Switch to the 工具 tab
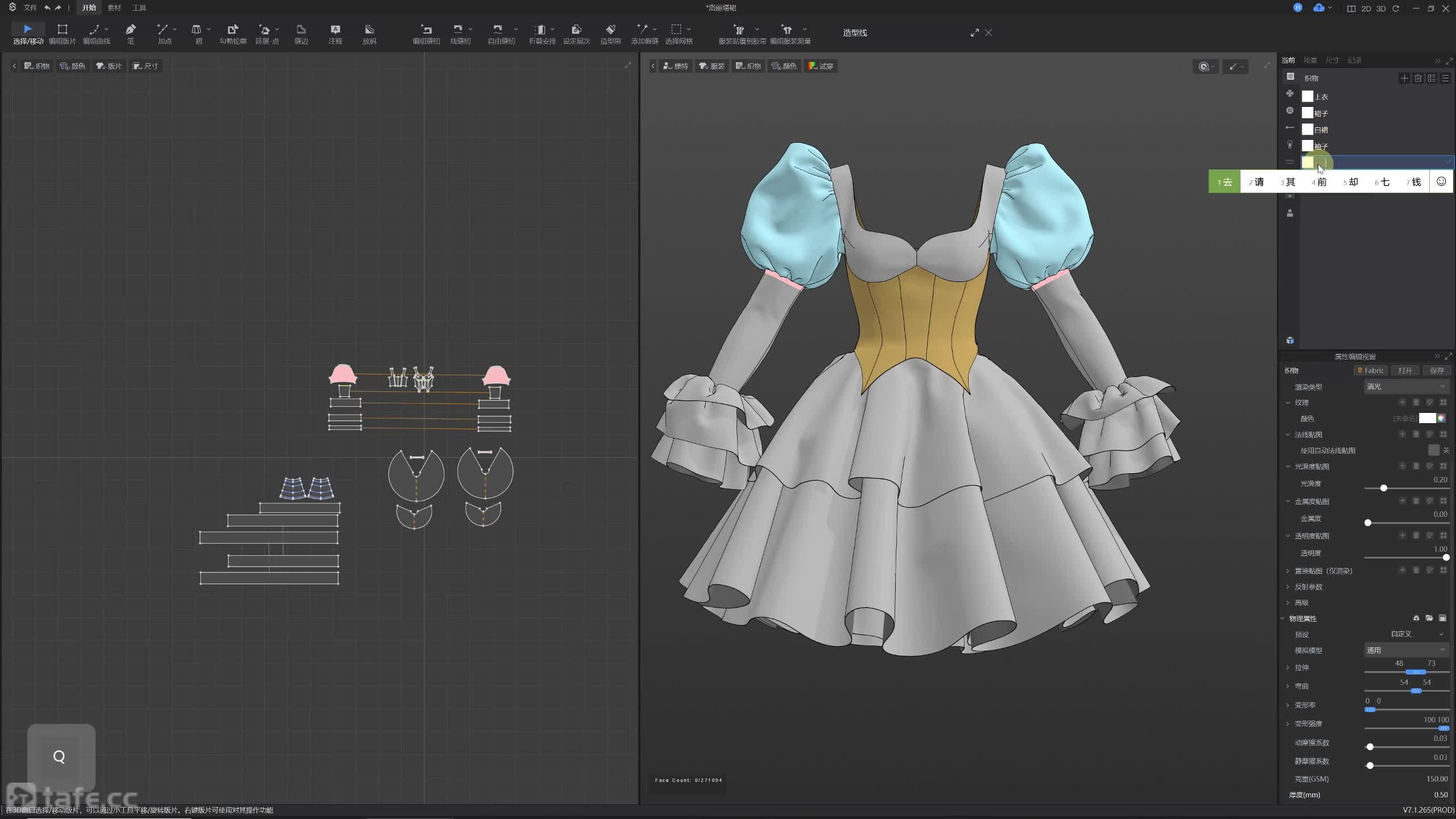This screenshot has height=819, width=1456. pyautogui.click(x=139, y=7)
